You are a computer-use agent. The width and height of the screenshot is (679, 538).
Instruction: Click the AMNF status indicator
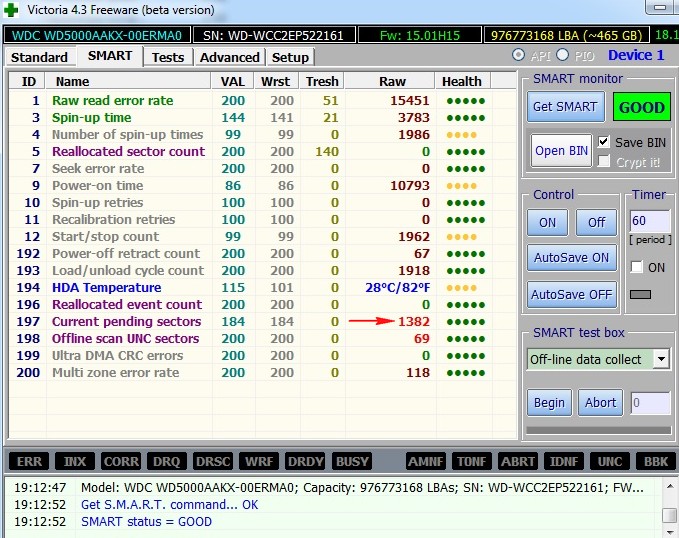425,461
